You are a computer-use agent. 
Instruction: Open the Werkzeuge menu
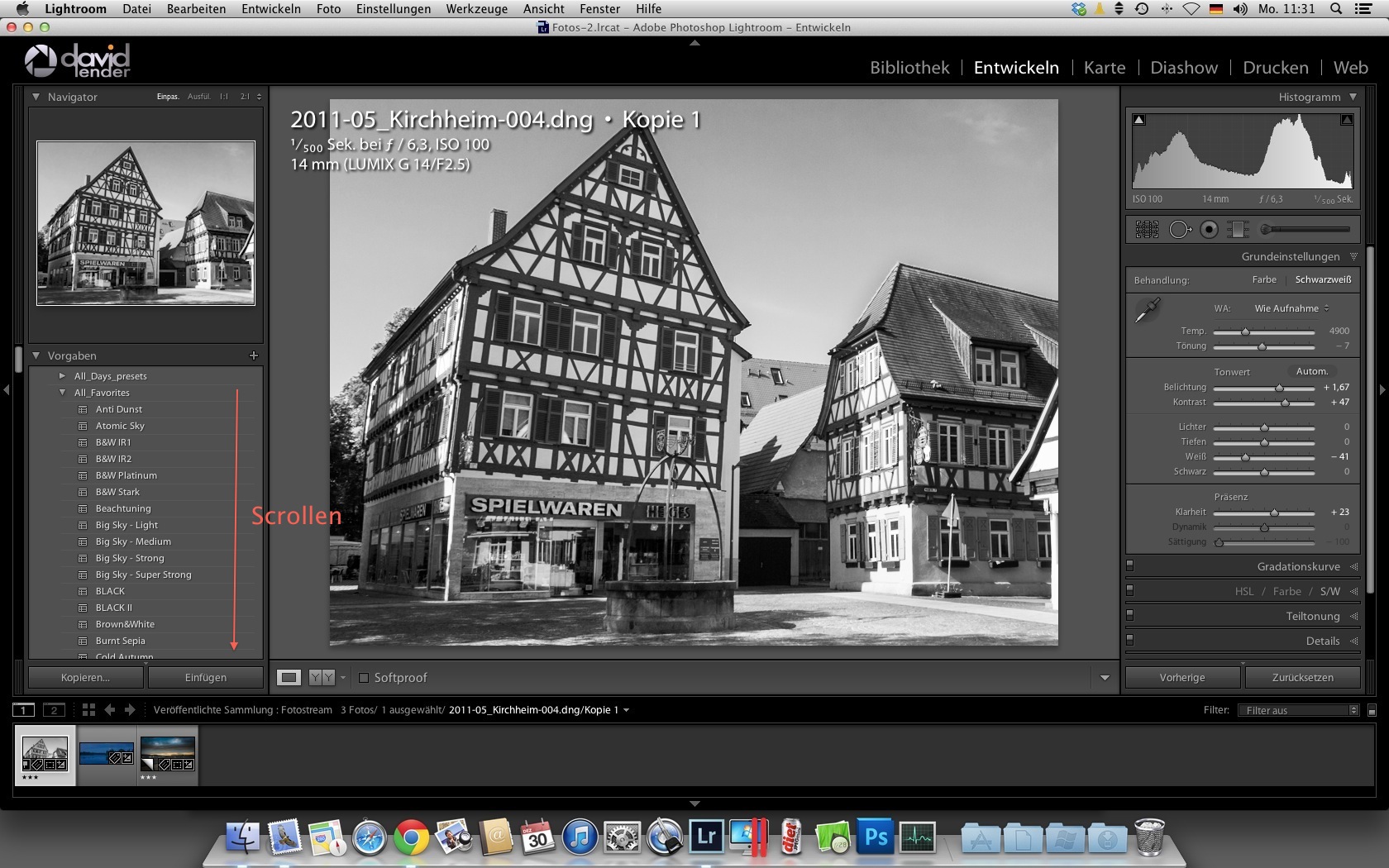click(477, 9)
